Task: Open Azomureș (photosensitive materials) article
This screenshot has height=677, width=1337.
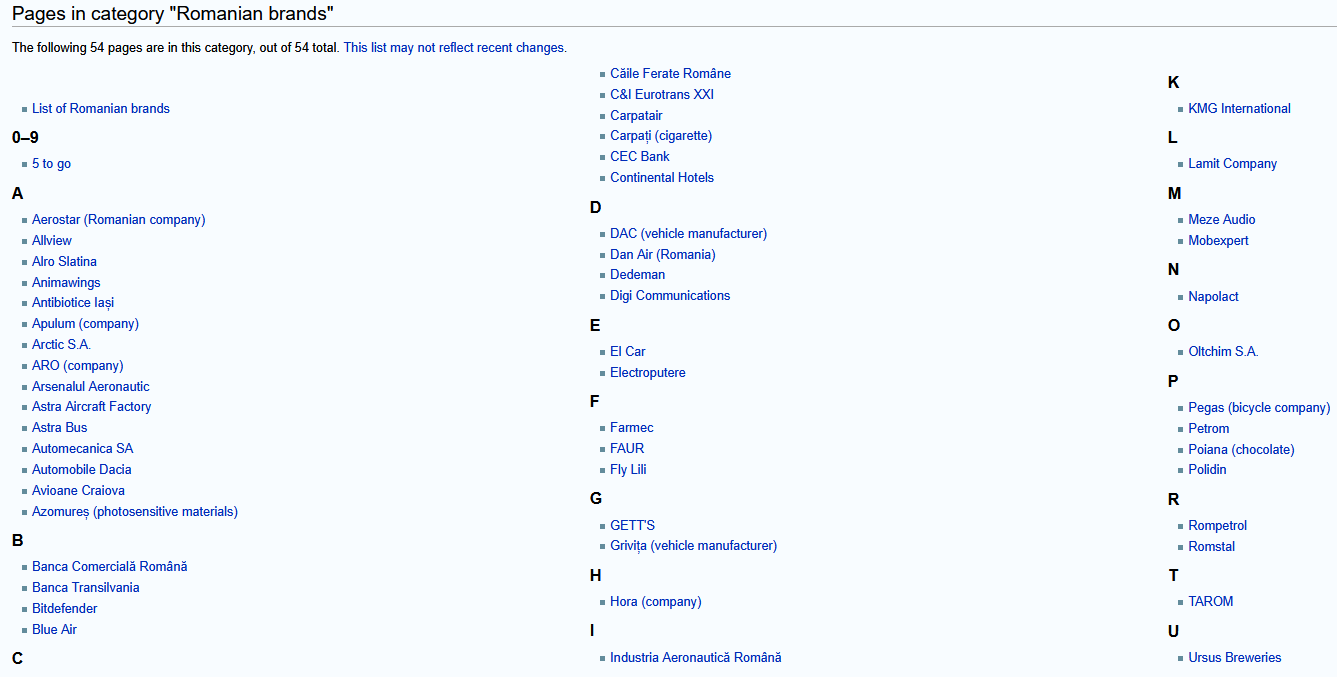Action: click(x=135, y=511)
